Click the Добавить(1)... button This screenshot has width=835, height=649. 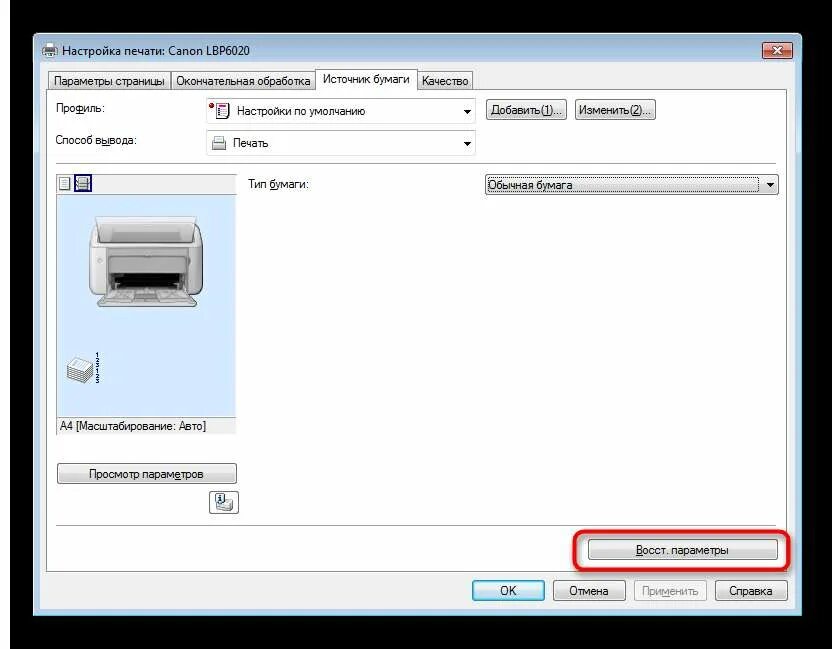point(526,110)
